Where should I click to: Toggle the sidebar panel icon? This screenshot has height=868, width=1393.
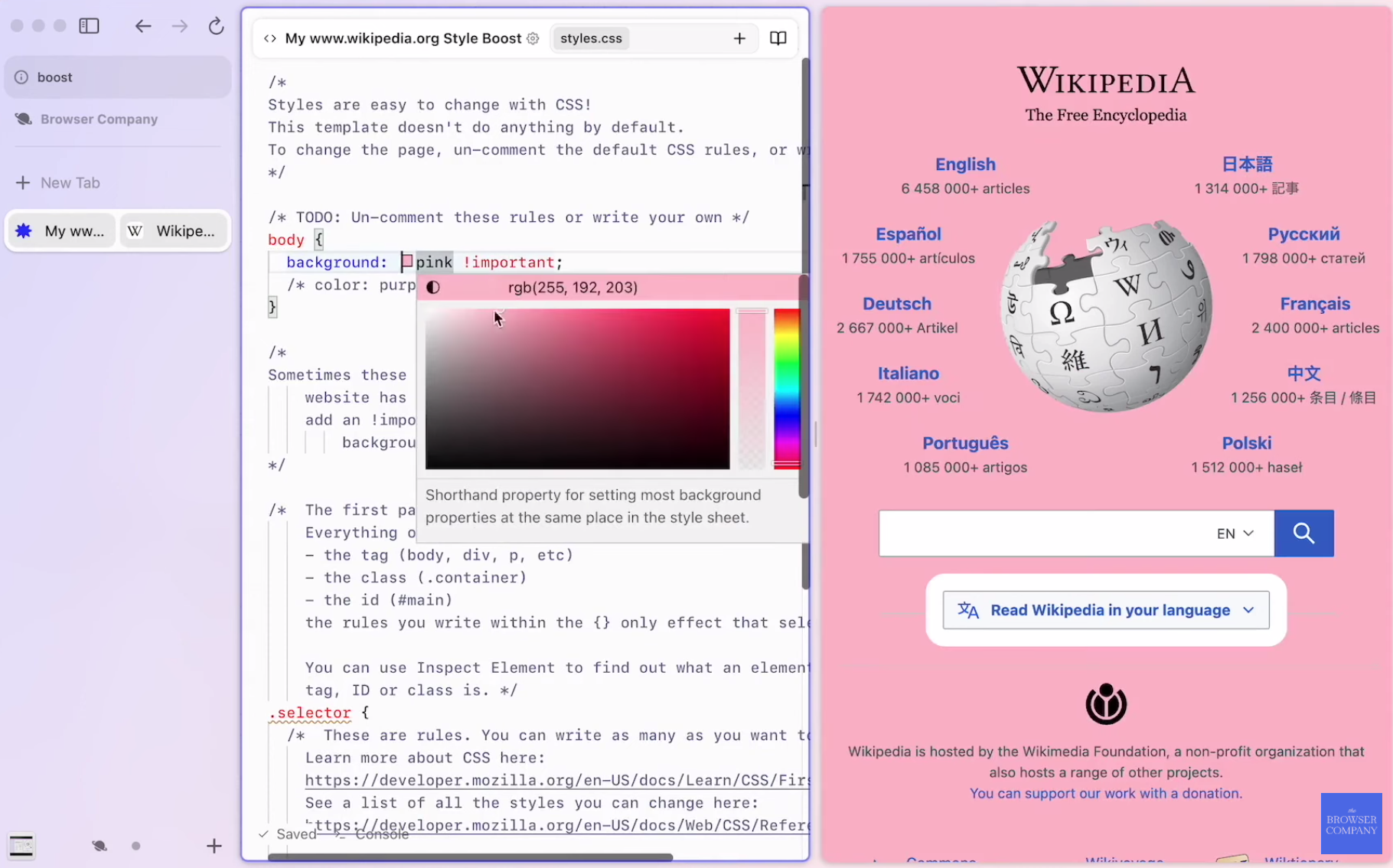pyautogui.click(x=89, y=26)
